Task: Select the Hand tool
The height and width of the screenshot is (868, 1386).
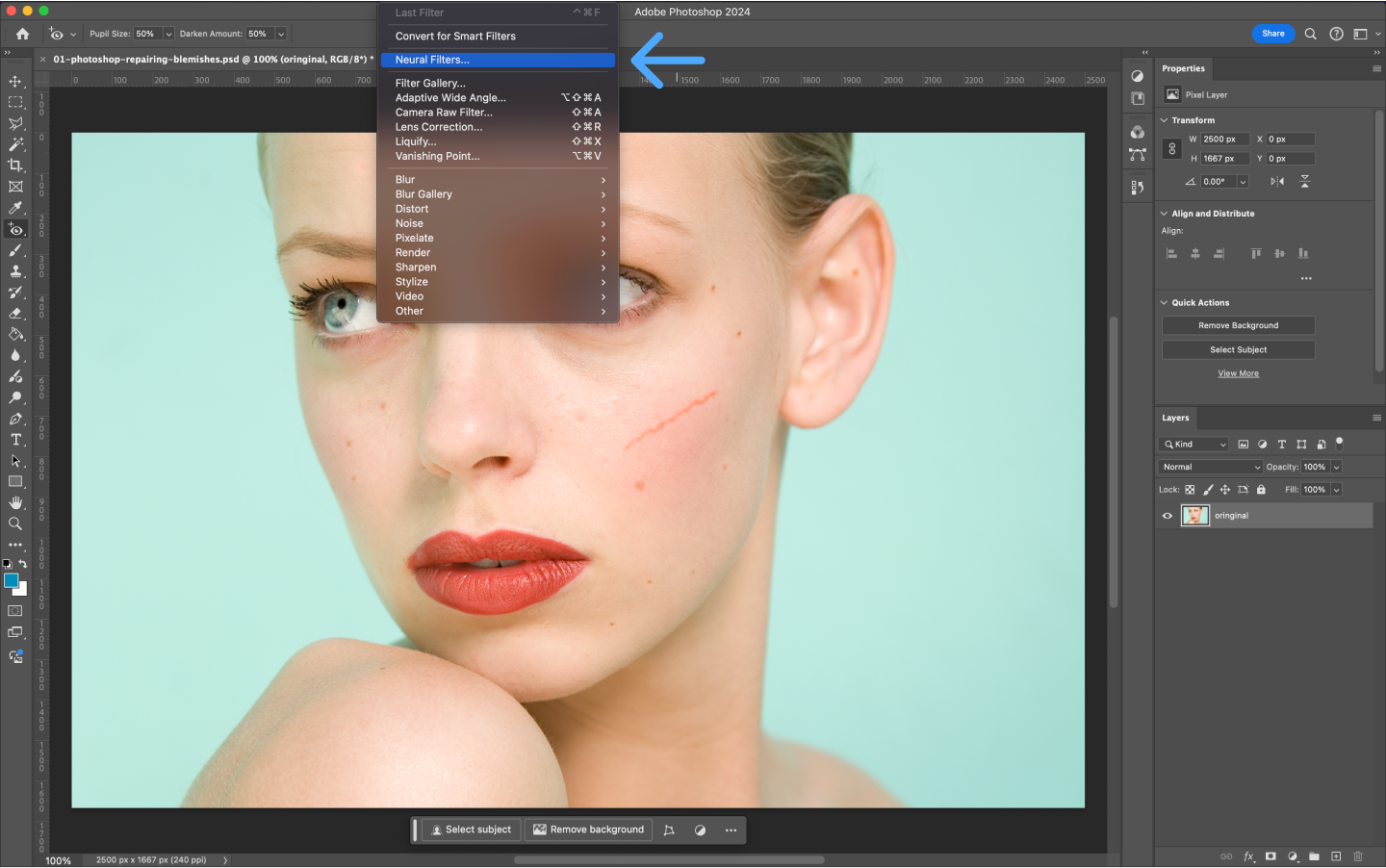Action: pos(15,502)
